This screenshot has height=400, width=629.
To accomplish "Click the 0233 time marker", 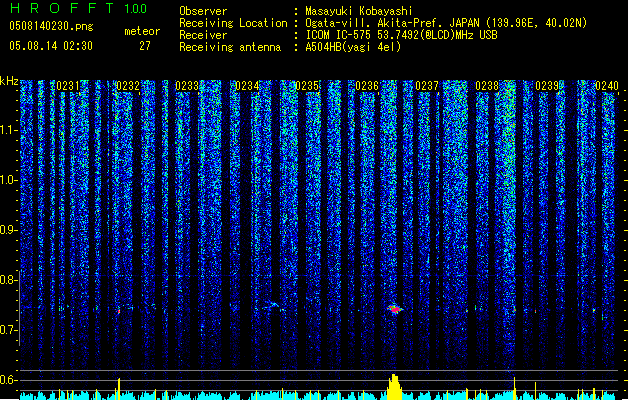I will coord(187,86).
